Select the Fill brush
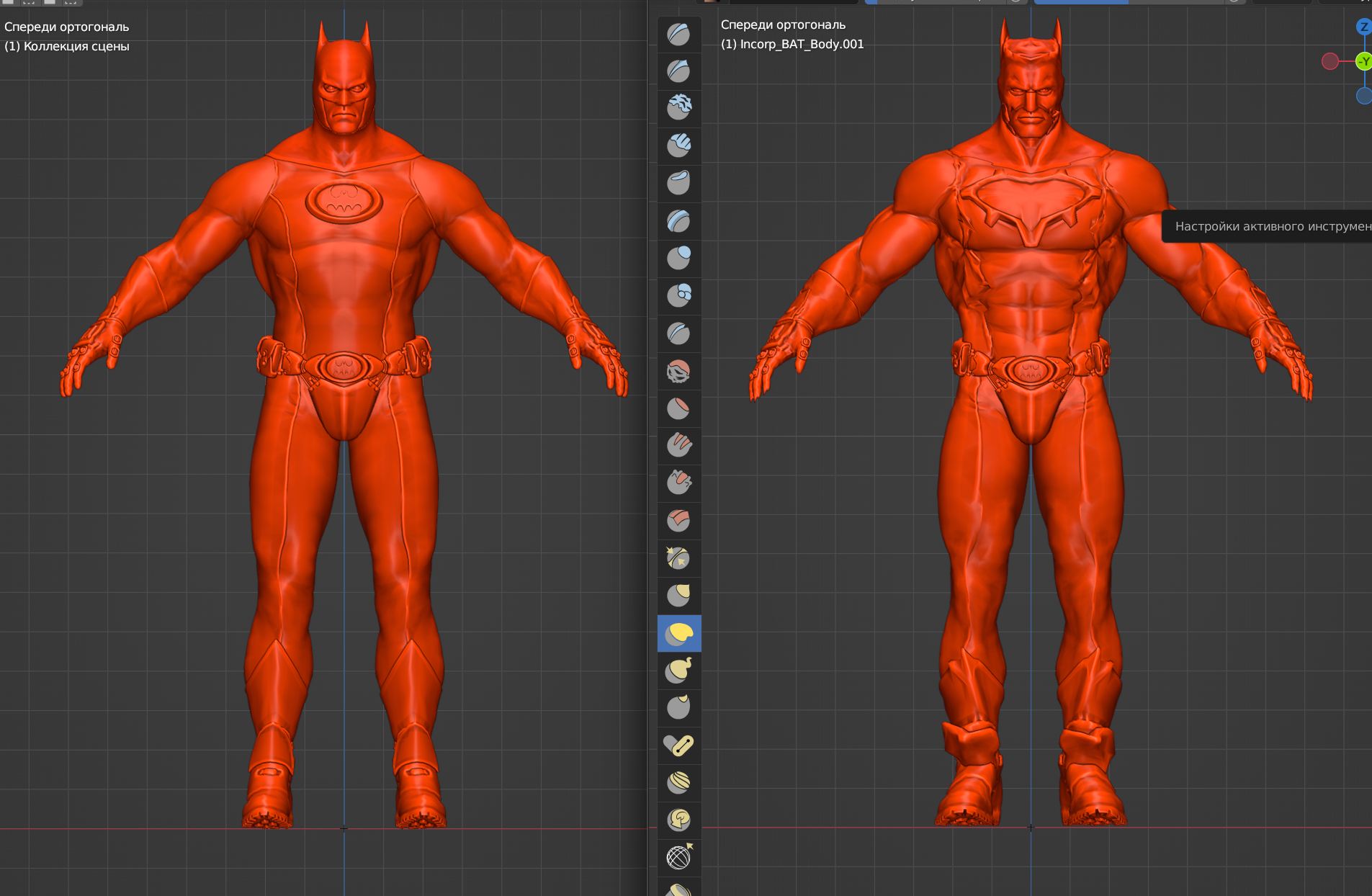Image resolution: width=1372 pixels, height=896 pixels. (679, 446)
